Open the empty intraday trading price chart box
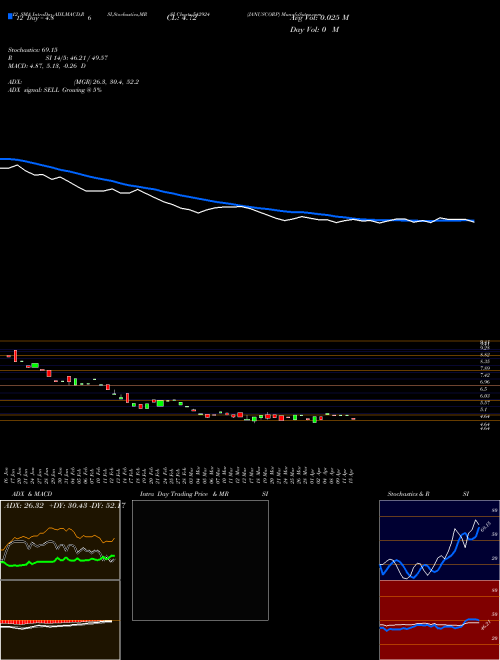Screen dimensions: 500x660 tap(200, 560)
